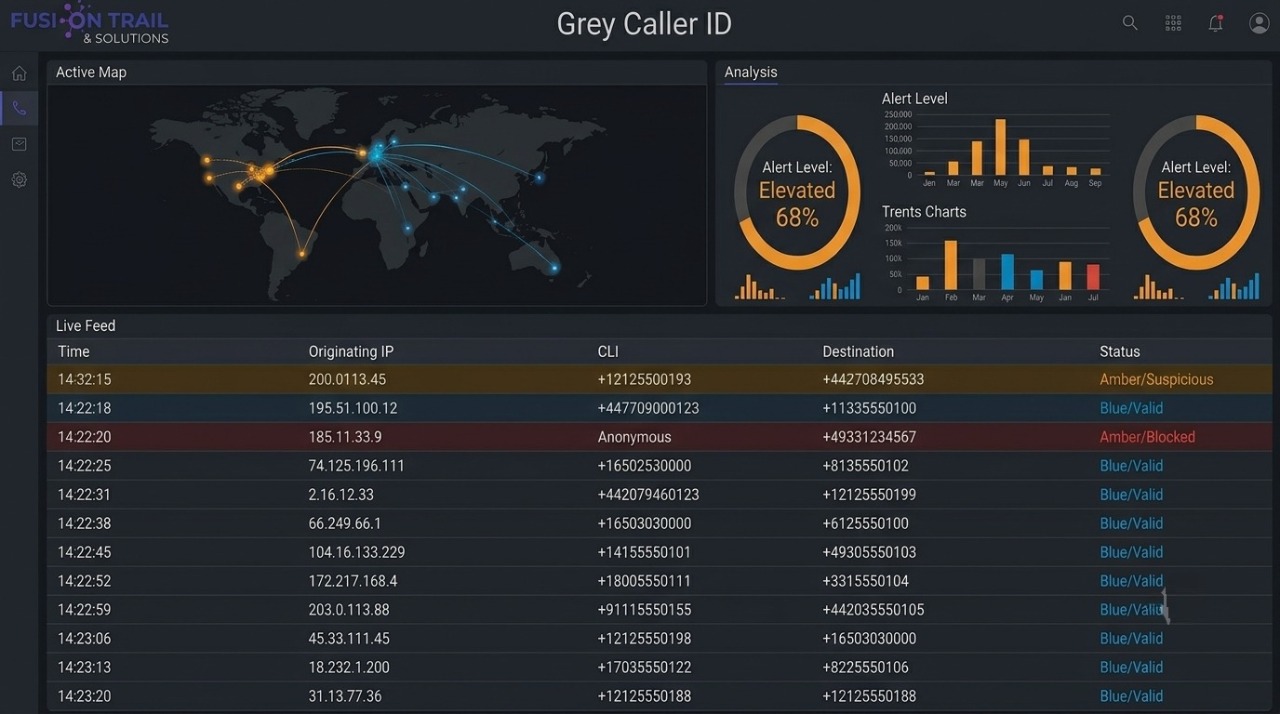
Task: Open the messages envelope sidebar icon
Action: [x=19, y=144]
